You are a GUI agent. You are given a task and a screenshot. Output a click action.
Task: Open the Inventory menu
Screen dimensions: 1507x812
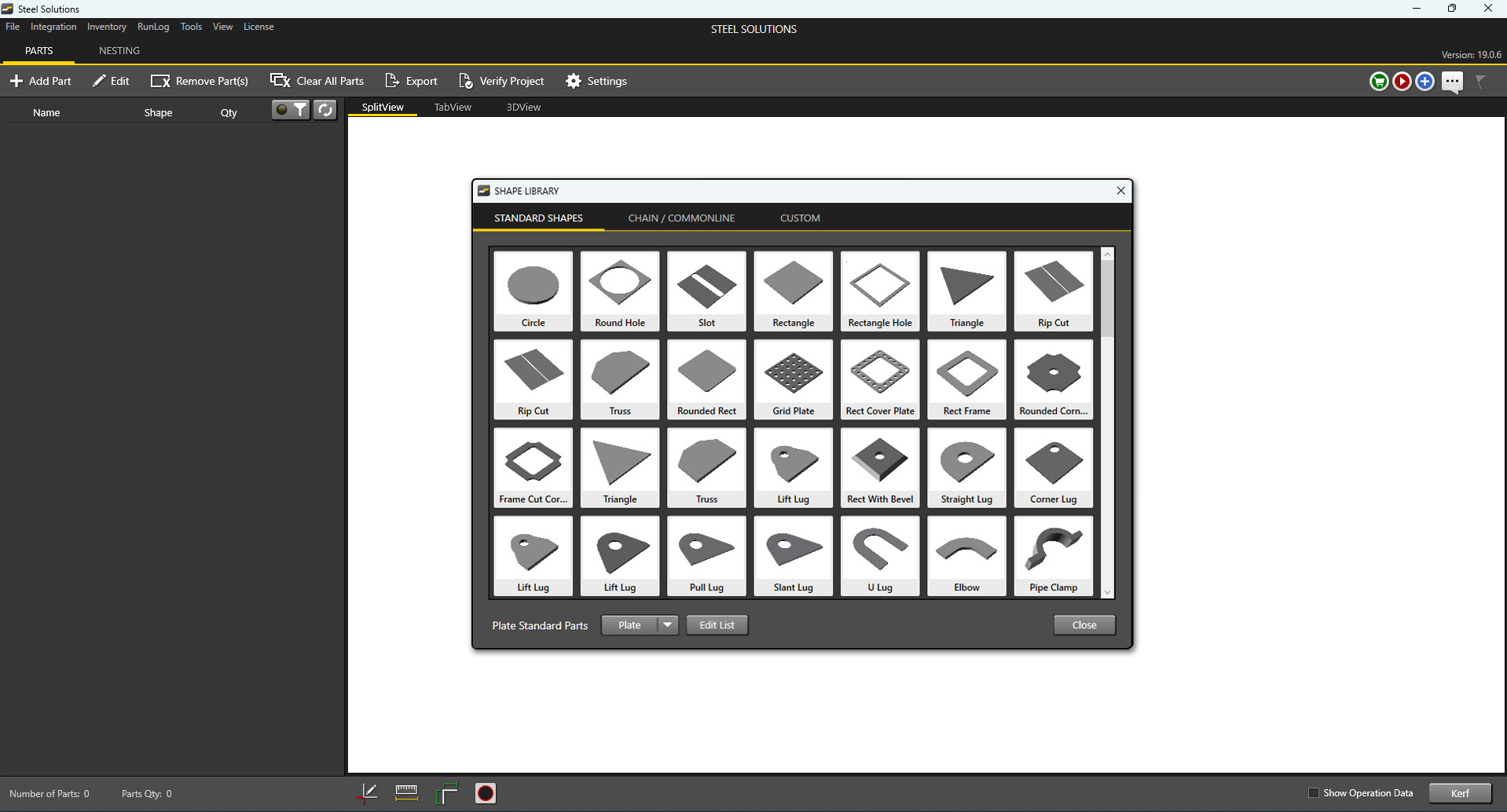107,27
